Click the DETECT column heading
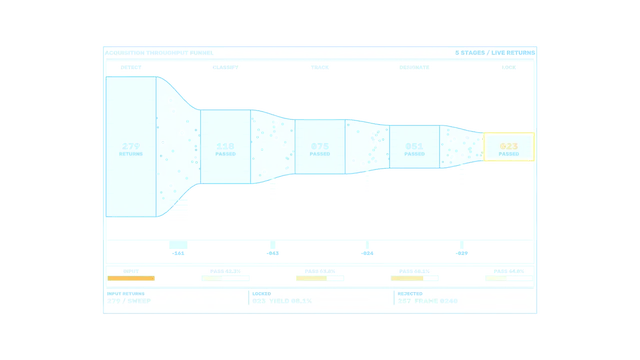 (x=131, y=67)
